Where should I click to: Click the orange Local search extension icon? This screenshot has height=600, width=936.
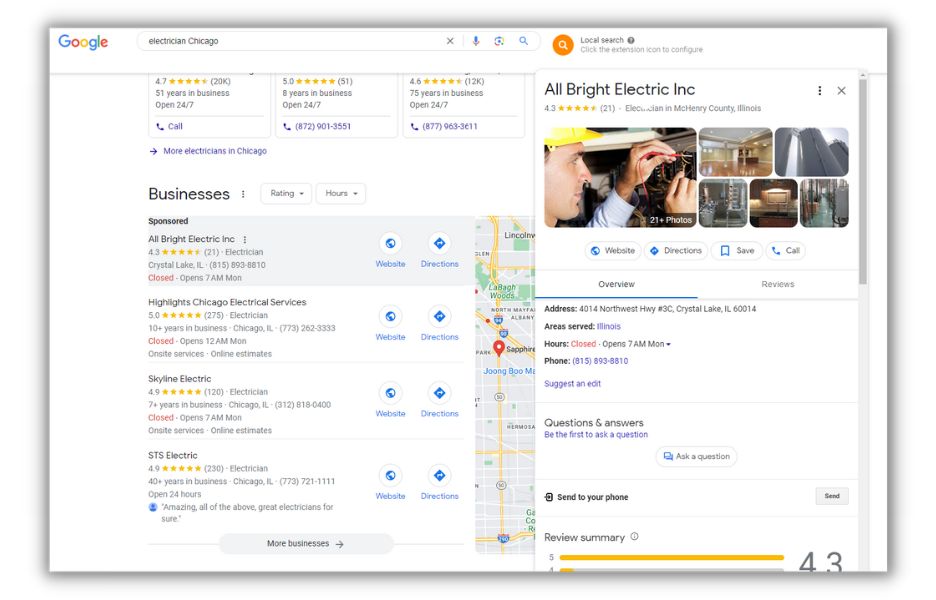(x=562, y=45)
